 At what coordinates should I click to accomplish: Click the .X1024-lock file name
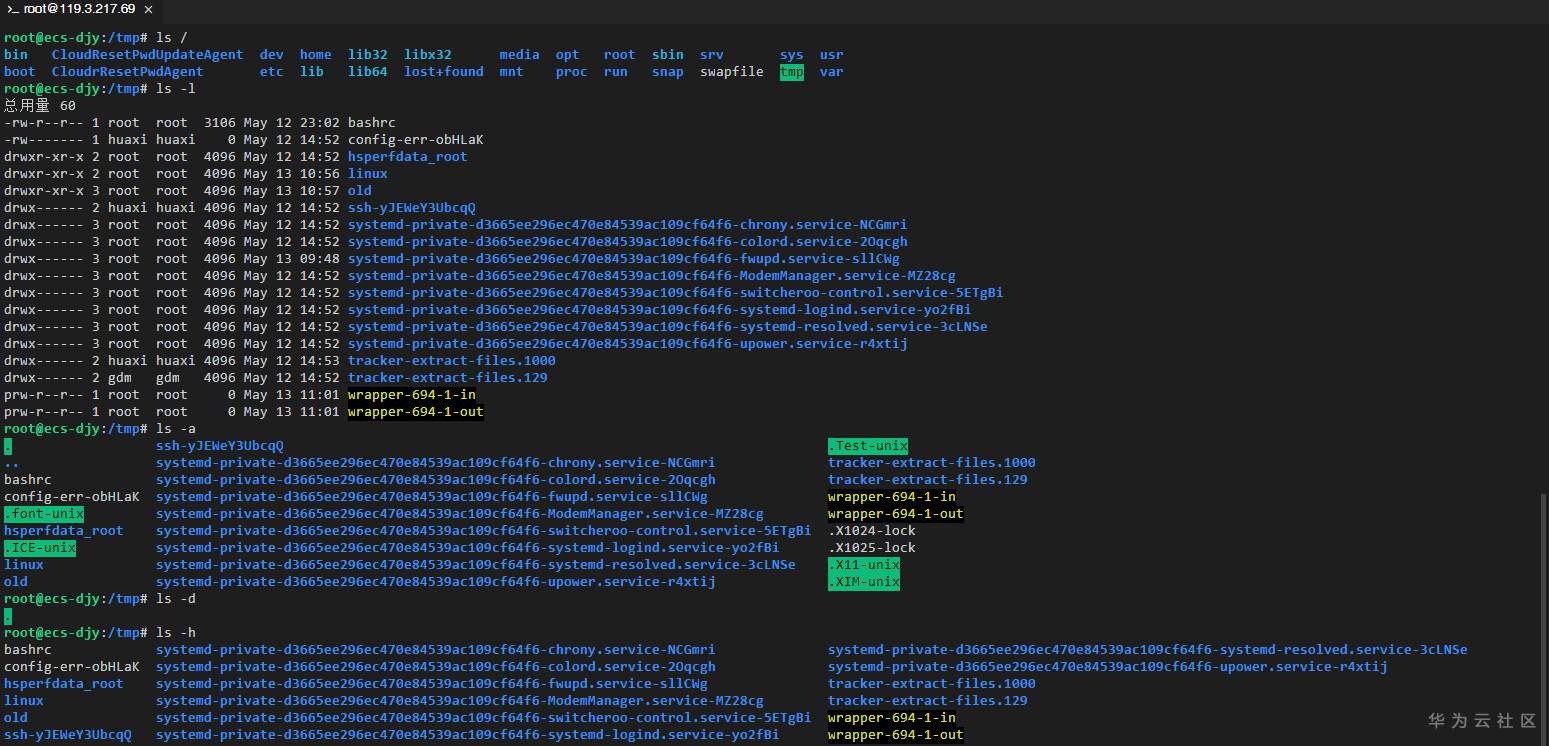tap(871, 531)
